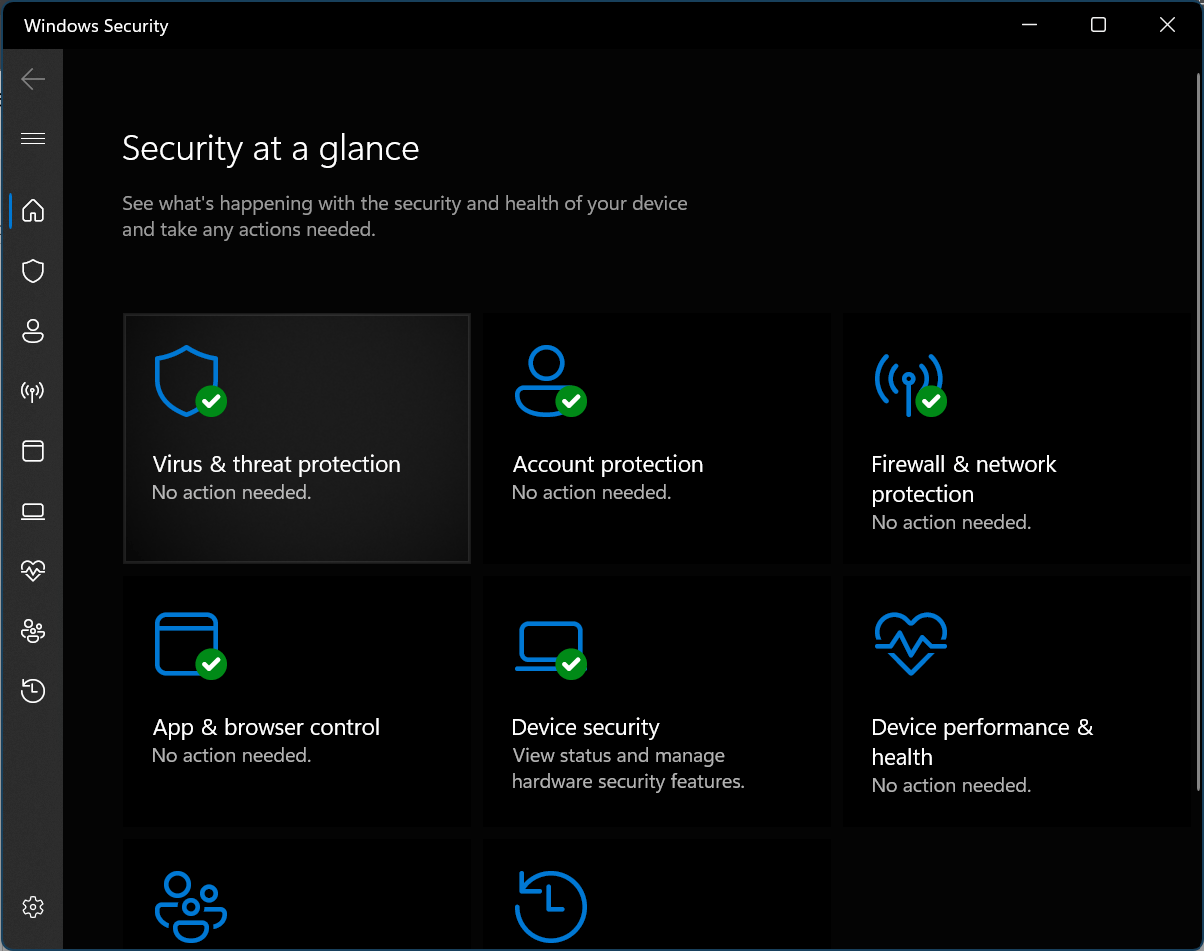Viewport: 1204px width, 951px height.
Task: Select Device performance & health heart sidebar icon
Action: point(33,571)
